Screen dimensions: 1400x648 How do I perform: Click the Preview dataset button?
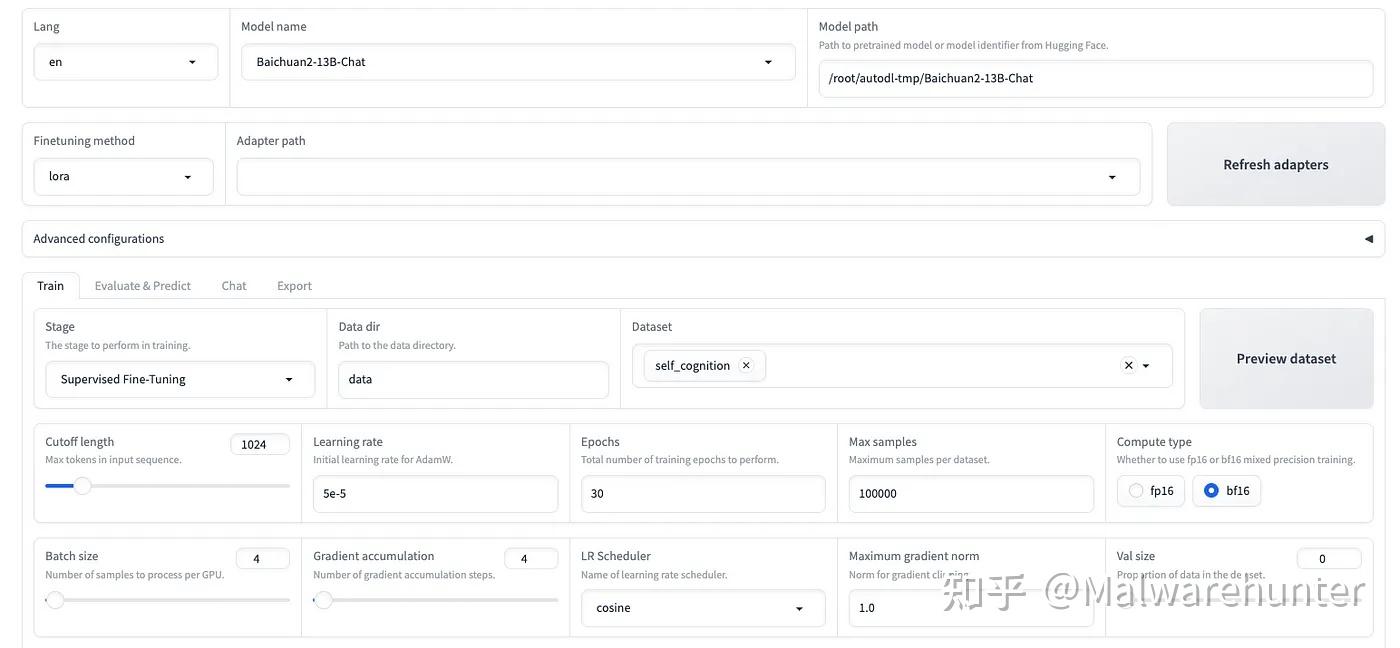click(1286, 357)
